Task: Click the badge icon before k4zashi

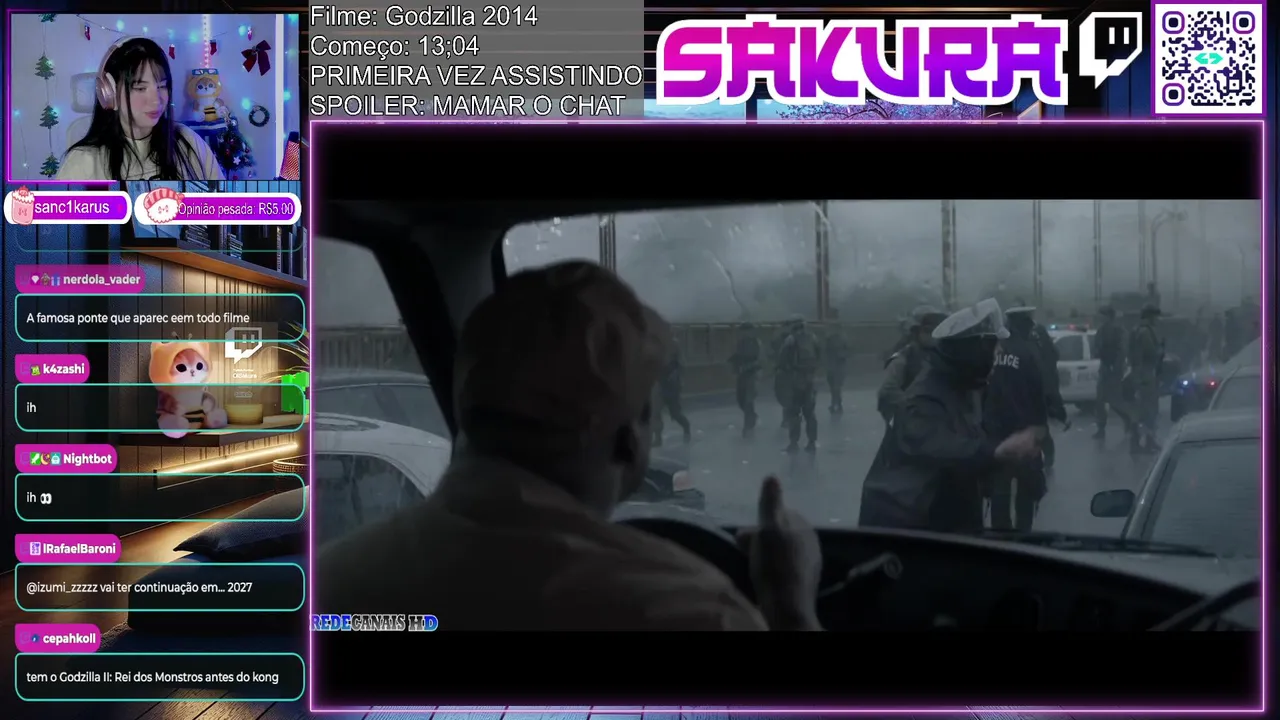Action: [35, 370]
